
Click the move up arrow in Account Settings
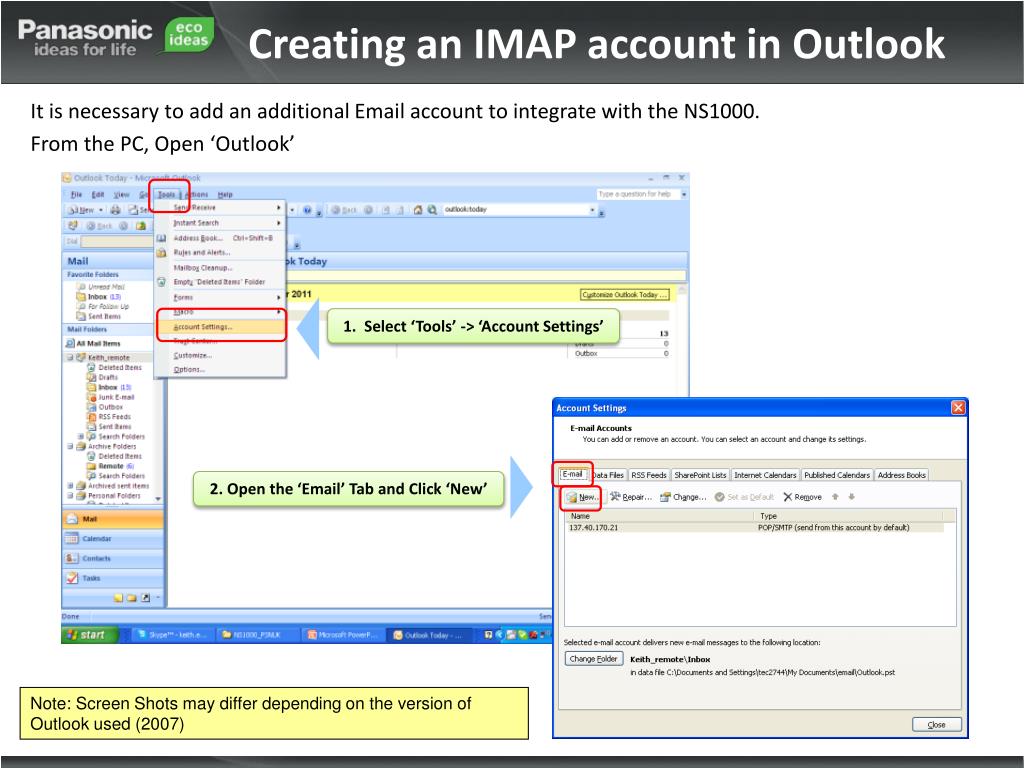click(835, 497)
